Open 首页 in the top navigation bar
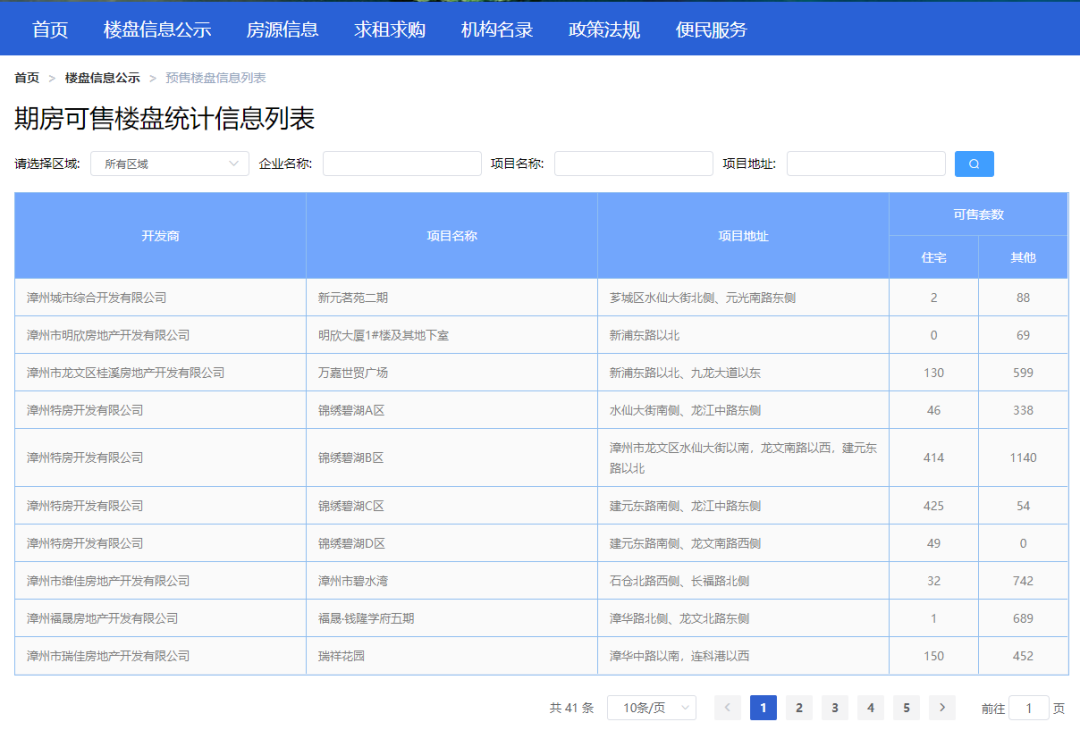1080x747 pixels. click(x=50, y=30)
